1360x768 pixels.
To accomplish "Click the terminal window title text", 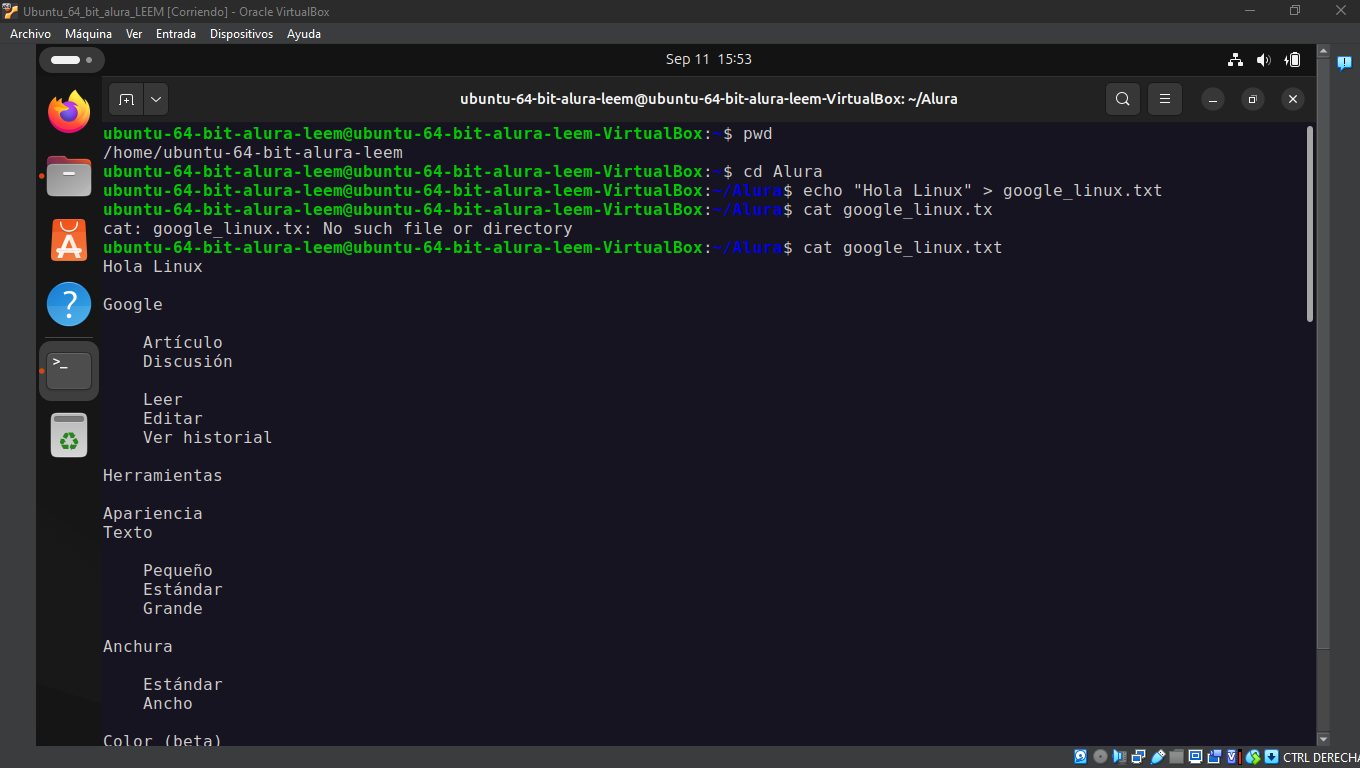I will click(709, 99).
